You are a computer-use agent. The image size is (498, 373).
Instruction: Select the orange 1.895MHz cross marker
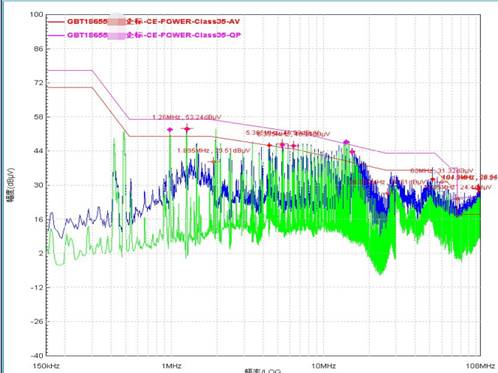click(214, 162)
